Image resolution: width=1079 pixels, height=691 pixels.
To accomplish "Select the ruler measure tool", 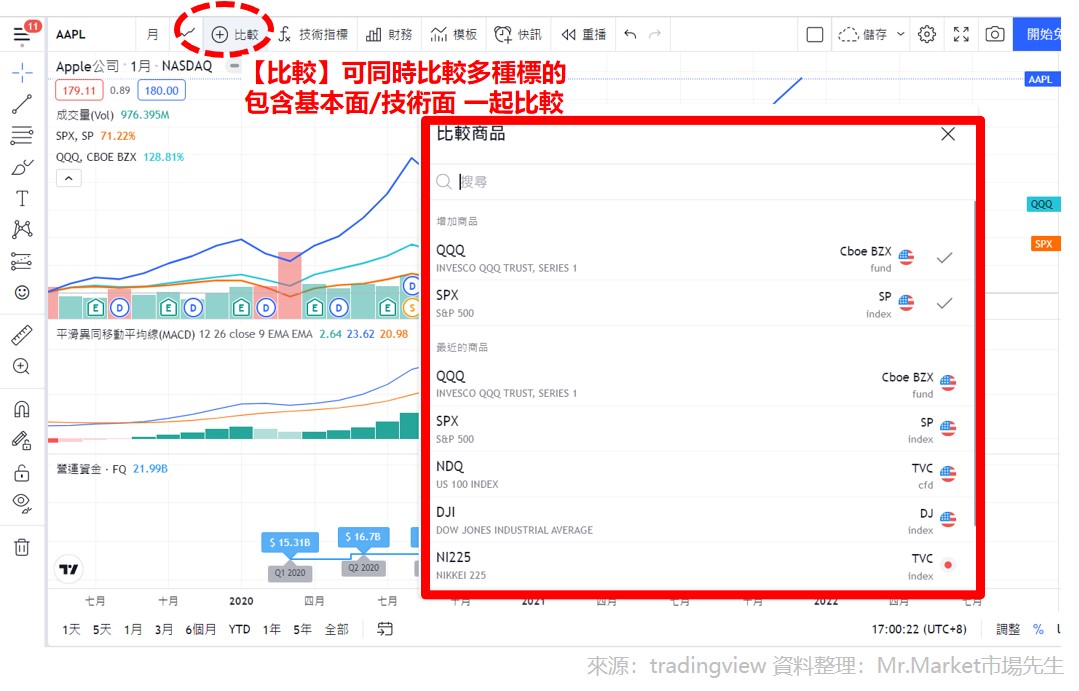I will 22,335.
